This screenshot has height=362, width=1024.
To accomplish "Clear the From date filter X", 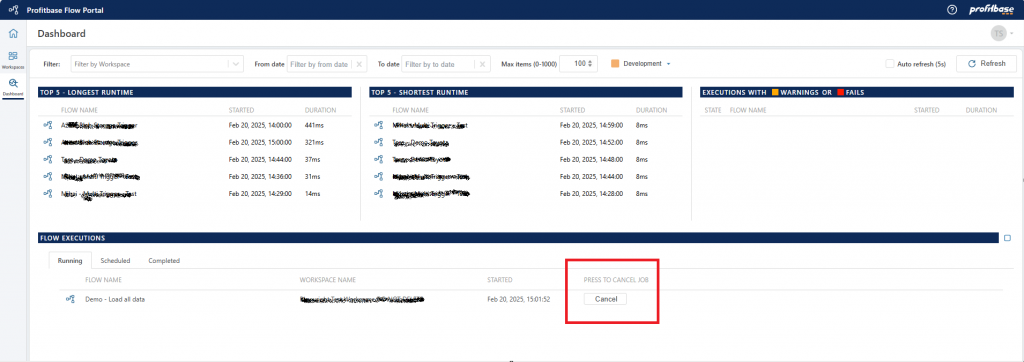I will click(x=360, y=64).
